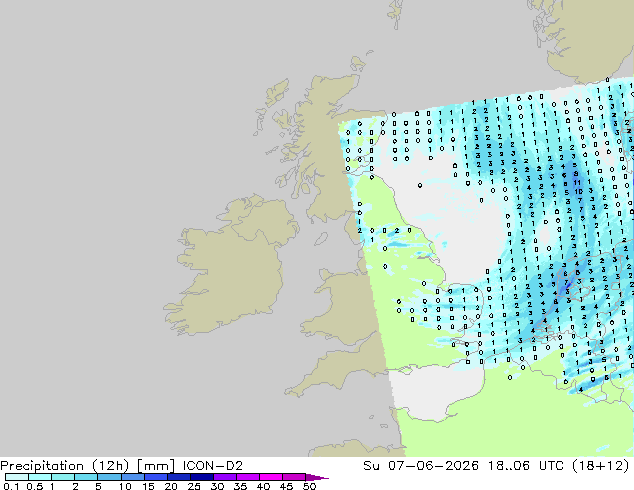634x490 pixels.
Task: Click the 45–50 mm legend color swatch
Action: (x=294, y=477)
